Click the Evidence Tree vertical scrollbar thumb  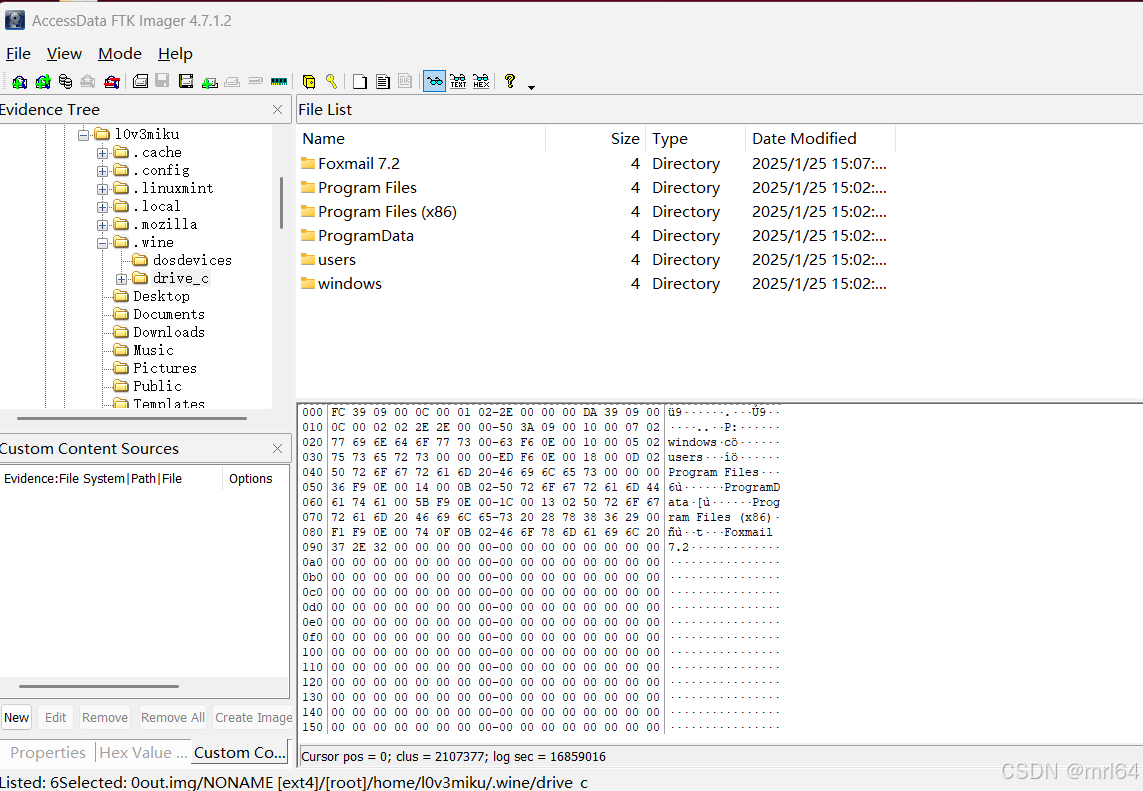(281, 203)
